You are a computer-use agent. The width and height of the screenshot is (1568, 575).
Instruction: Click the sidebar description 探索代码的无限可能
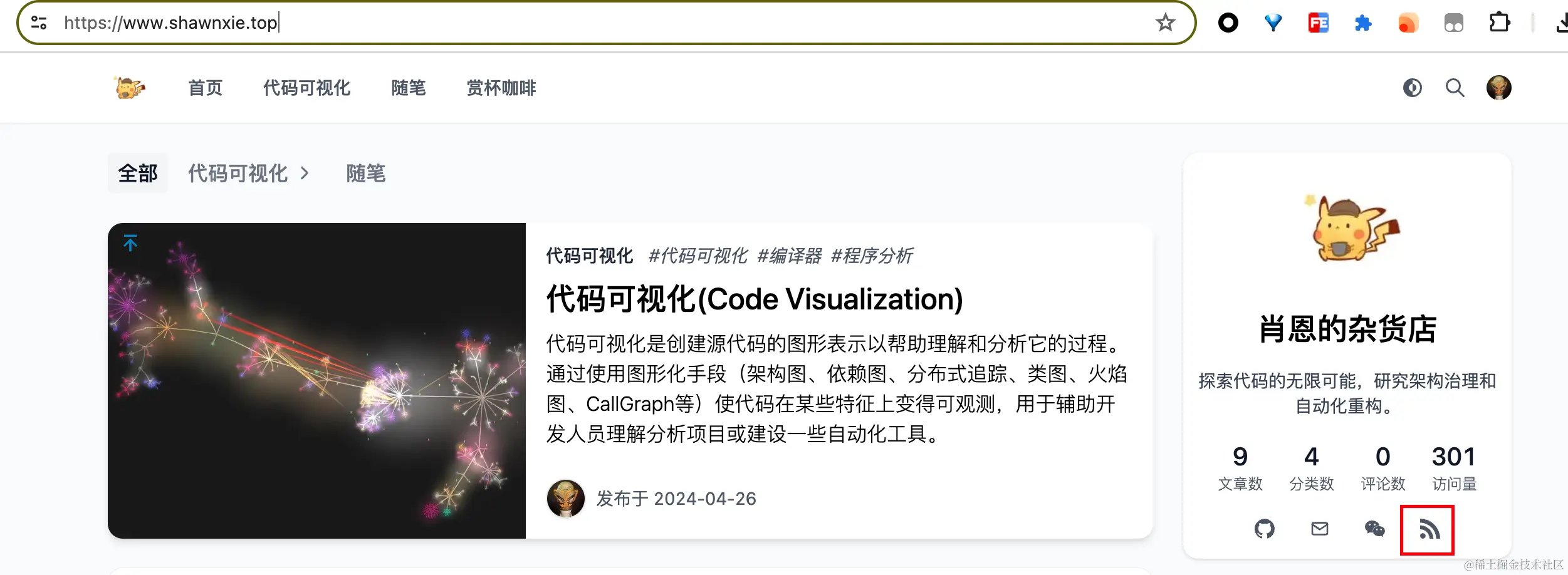point(1347,393)
